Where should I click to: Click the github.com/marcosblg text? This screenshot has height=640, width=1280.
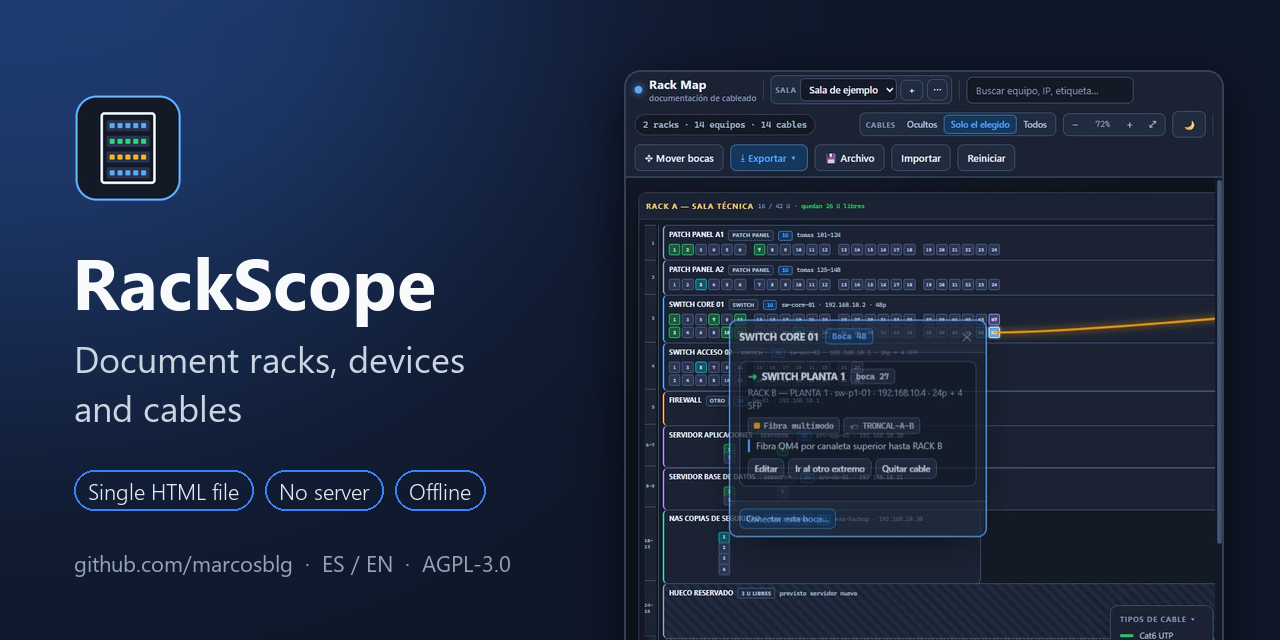(183, 564)
